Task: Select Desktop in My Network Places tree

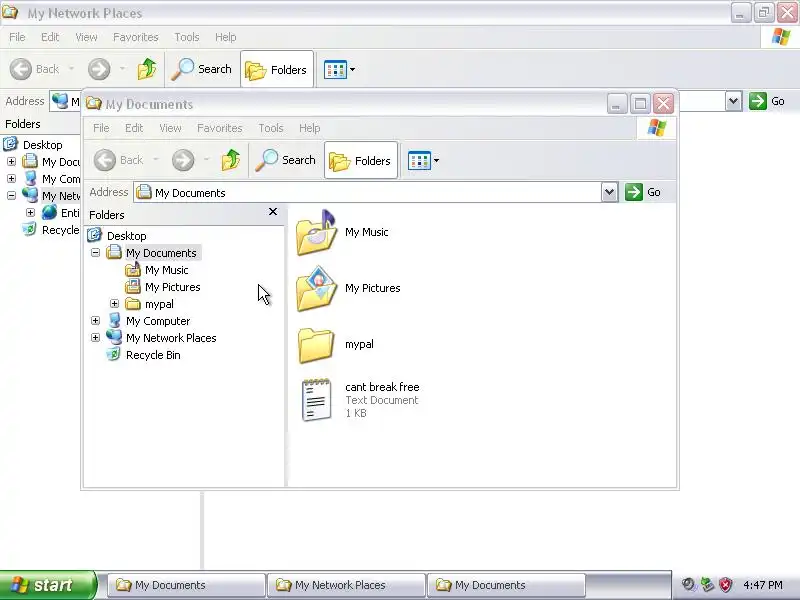Action: coord(43,145)
